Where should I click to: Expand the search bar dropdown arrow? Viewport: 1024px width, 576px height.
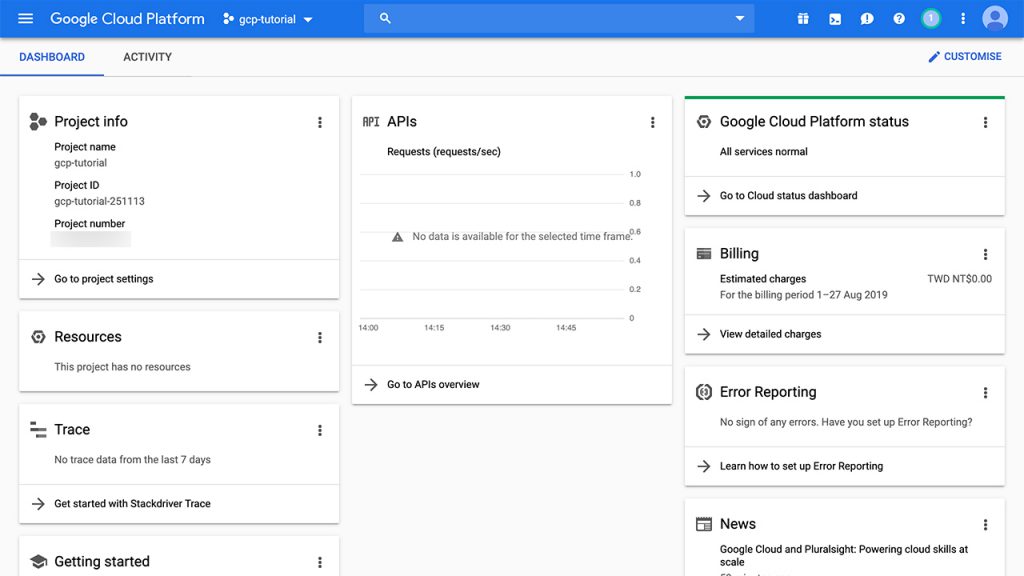pyautogui.click(x=739, y=18)
